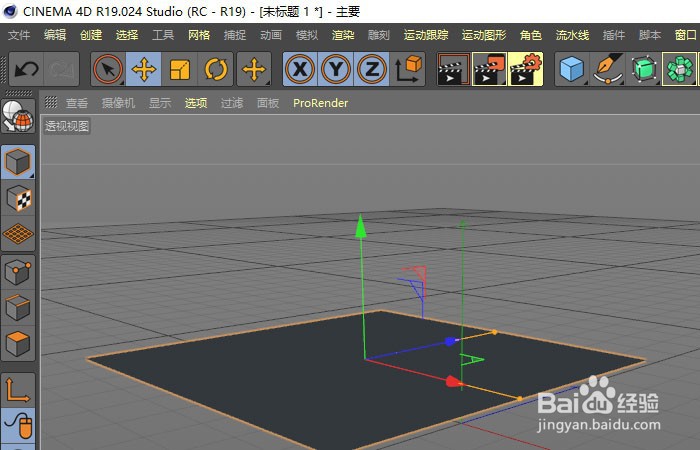Open the viewport 查看 menu
The height and width of the screenshot is (450, 700).
click(77, 103)
